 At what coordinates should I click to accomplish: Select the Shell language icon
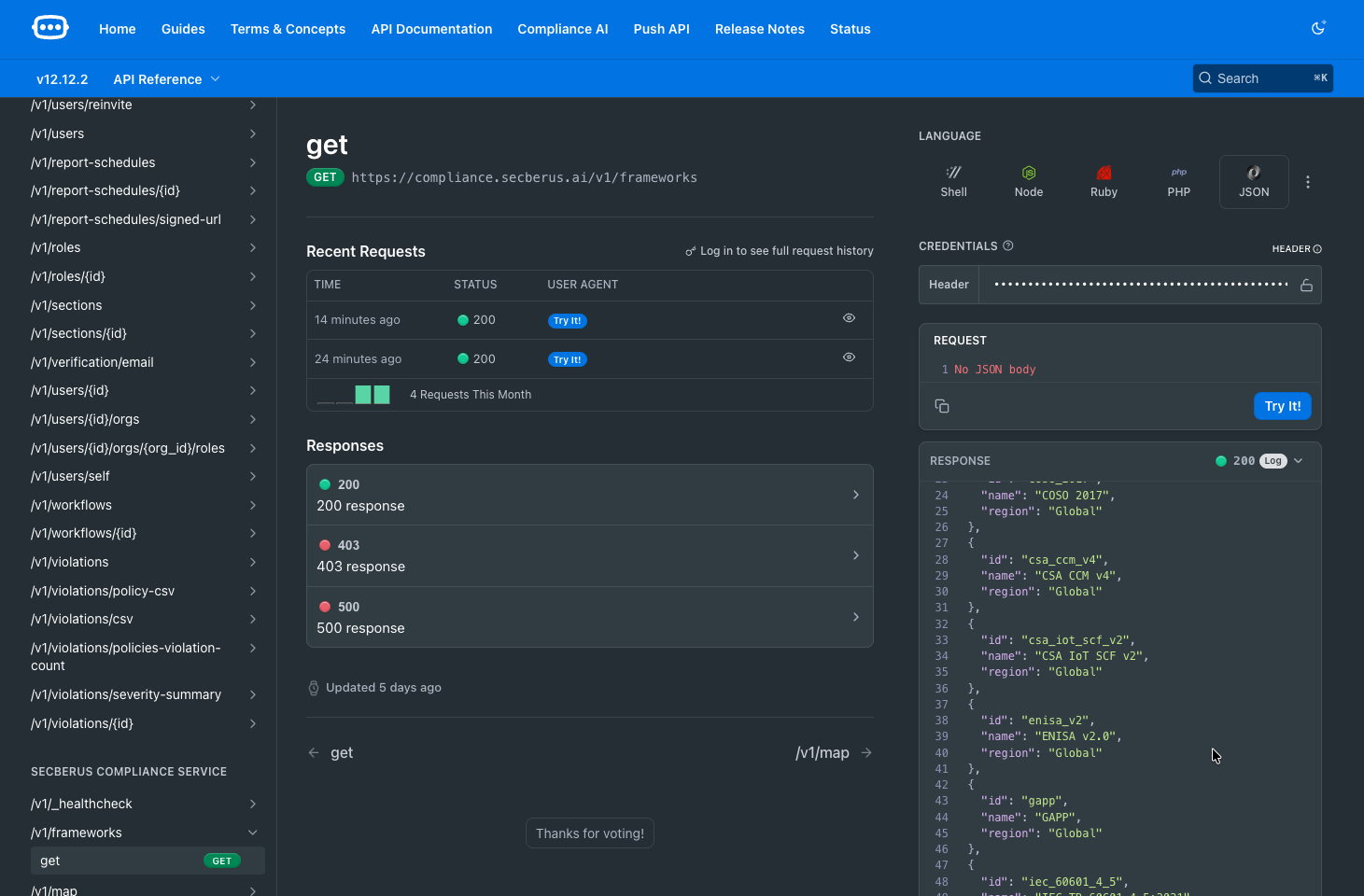point(953,180)
